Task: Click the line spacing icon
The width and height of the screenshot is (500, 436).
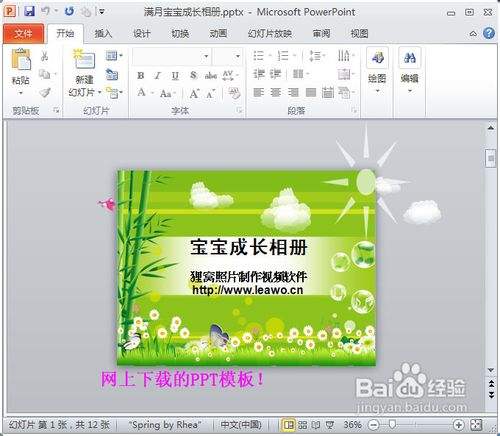Action: tap(315, 56)
